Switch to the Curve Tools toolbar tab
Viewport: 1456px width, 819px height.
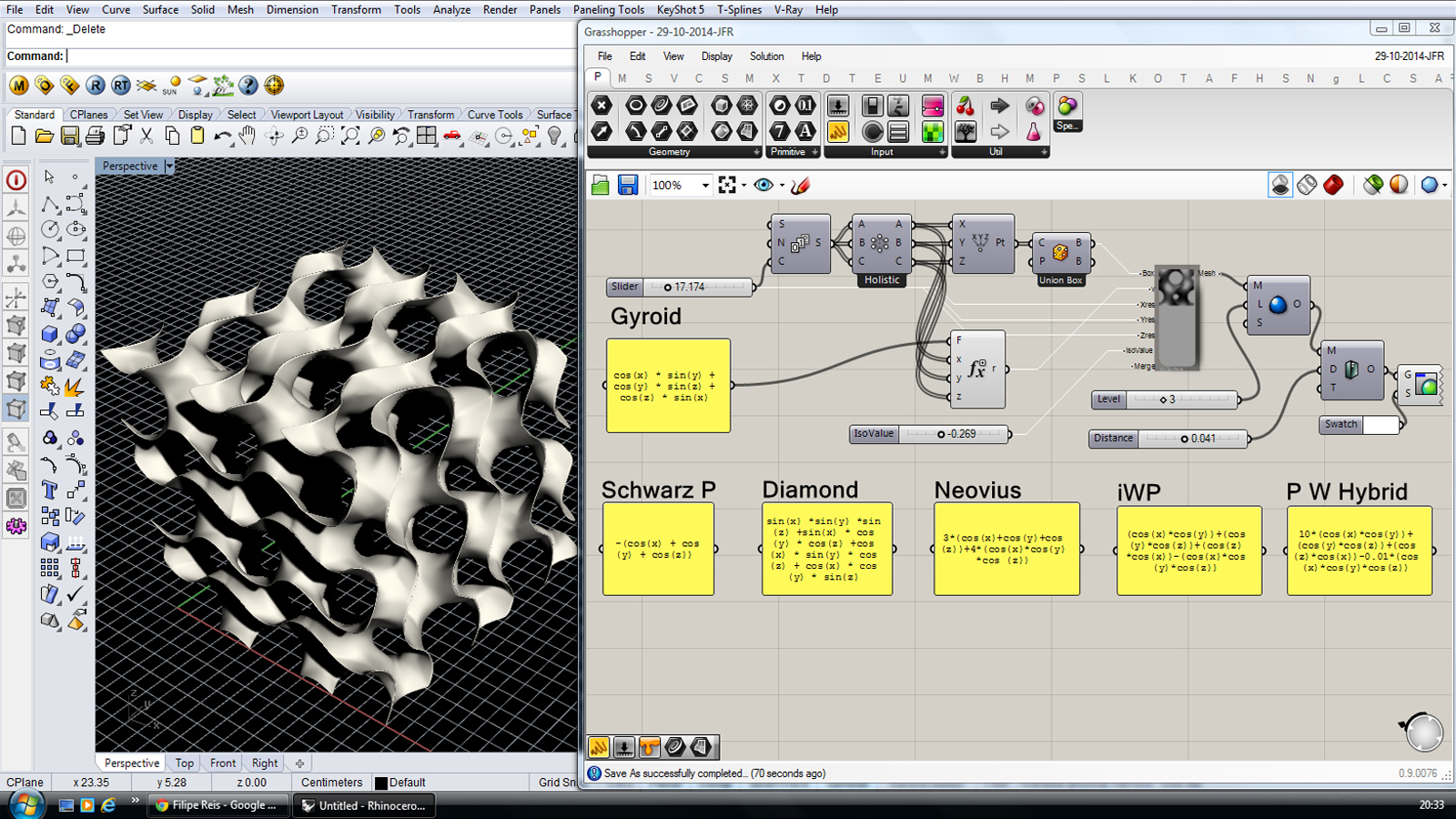[x=495, y=115]
